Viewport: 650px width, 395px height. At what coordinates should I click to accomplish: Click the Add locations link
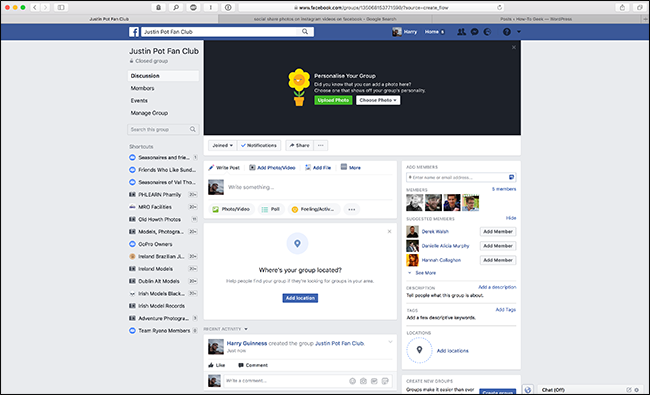453,351
